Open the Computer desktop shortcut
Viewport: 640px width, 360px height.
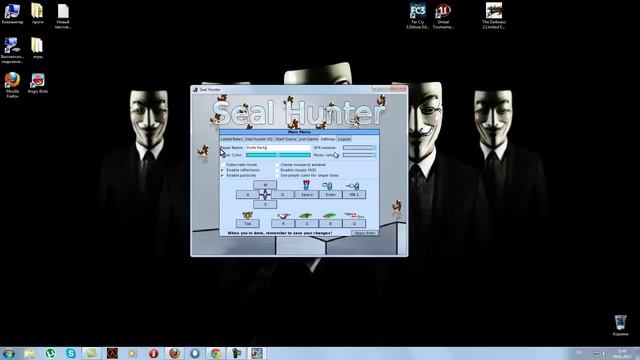[x=12, y=13]
